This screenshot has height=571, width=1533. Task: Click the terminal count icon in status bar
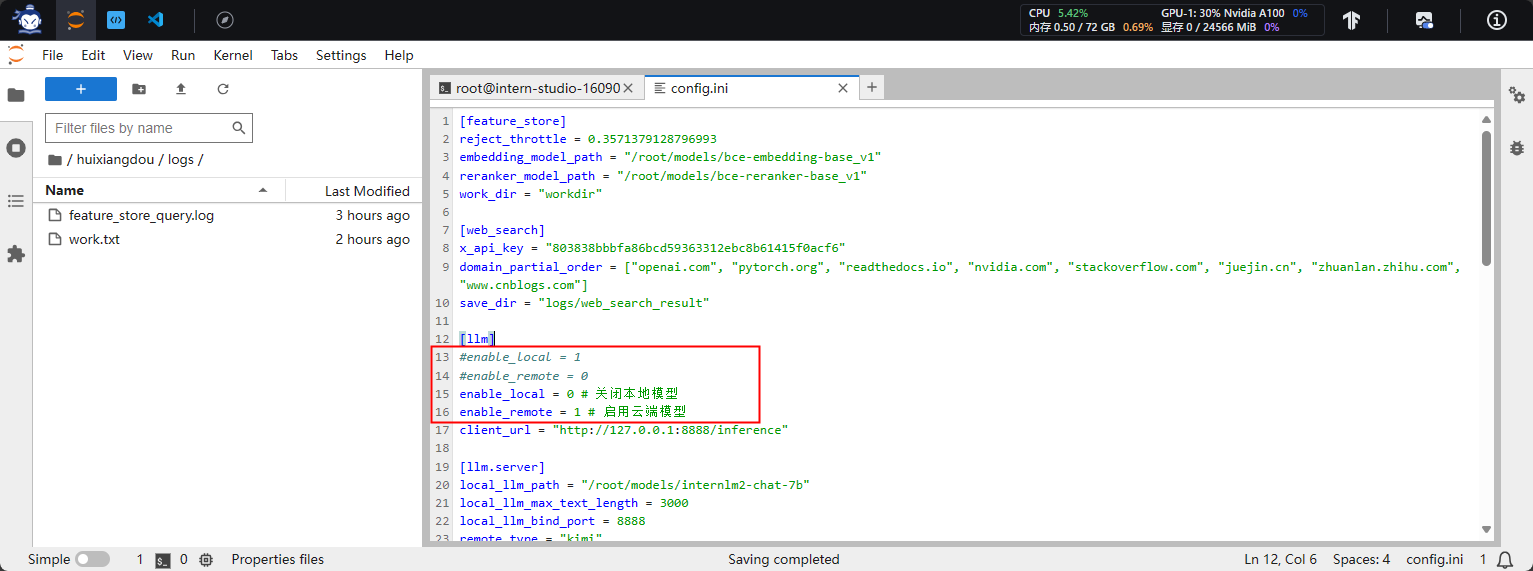point(163,560)
